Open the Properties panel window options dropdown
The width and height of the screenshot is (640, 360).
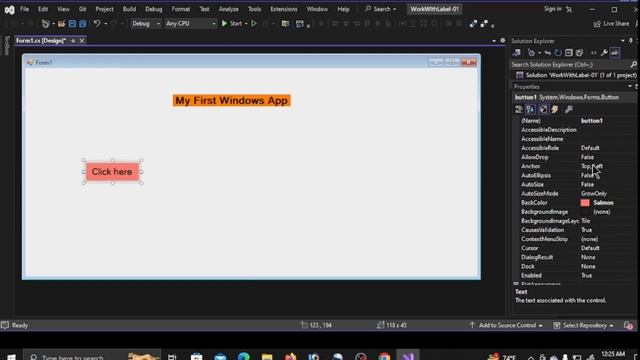click(630, 87)
